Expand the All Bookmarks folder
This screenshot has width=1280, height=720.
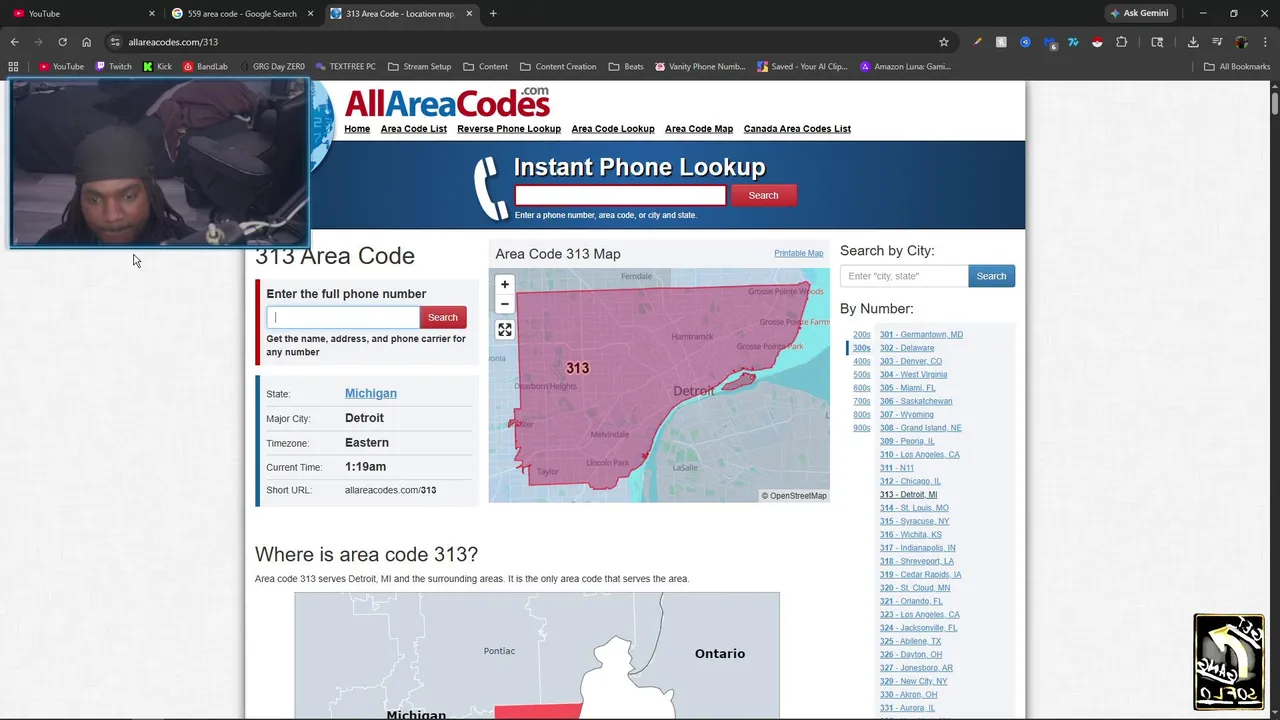(x=1237, y=67)
